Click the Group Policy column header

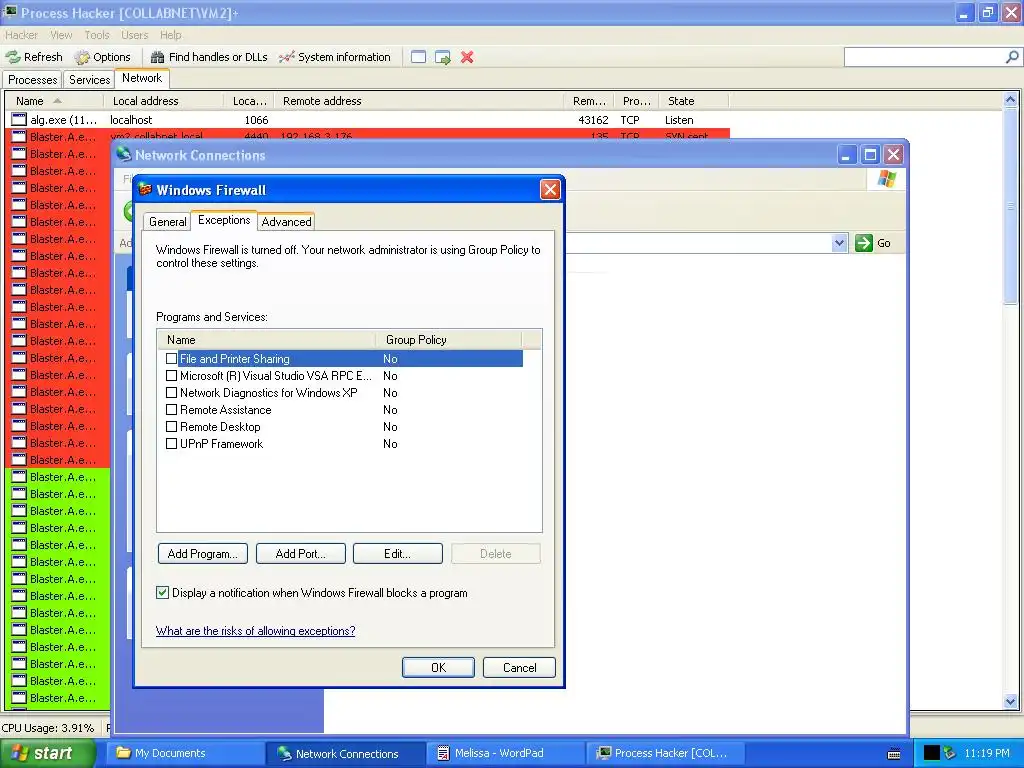[x=449, y=340]
